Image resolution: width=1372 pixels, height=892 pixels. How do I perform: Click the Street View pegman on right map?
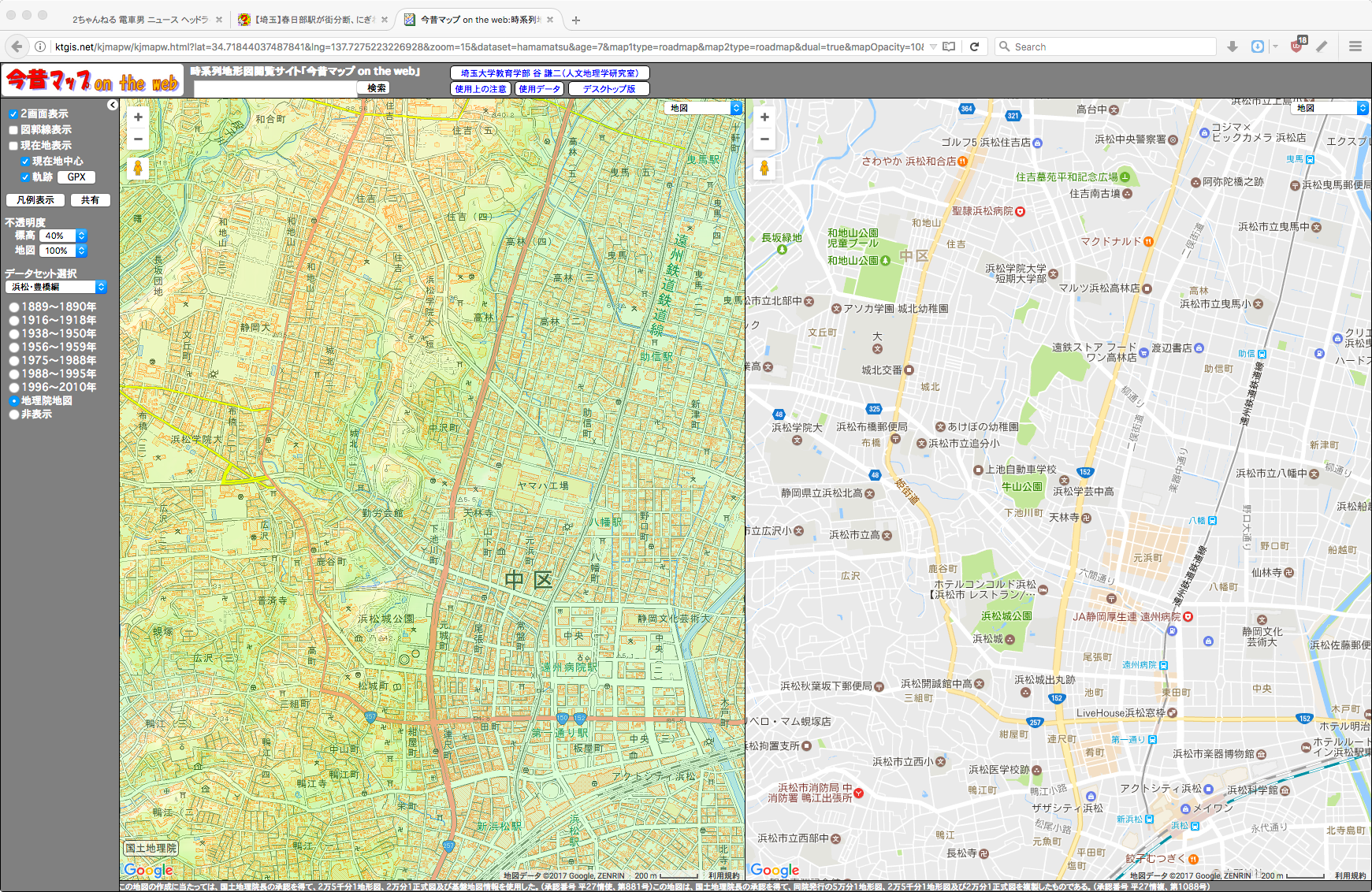pos(764,168)
